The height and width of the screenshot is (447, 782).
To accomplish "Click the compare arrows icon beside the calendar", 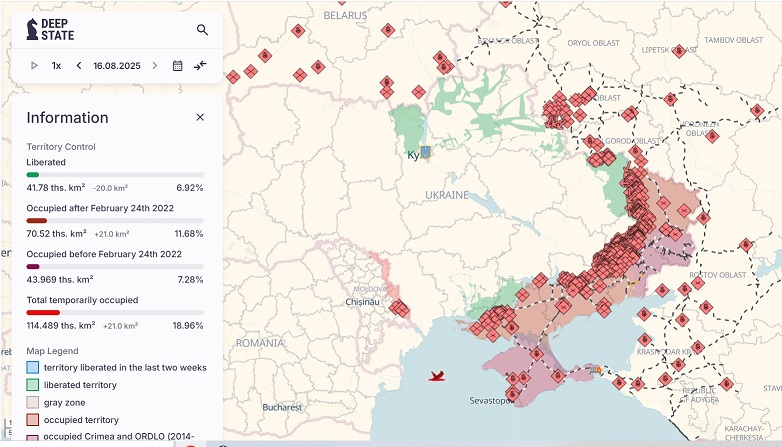I will pos(201,65).
